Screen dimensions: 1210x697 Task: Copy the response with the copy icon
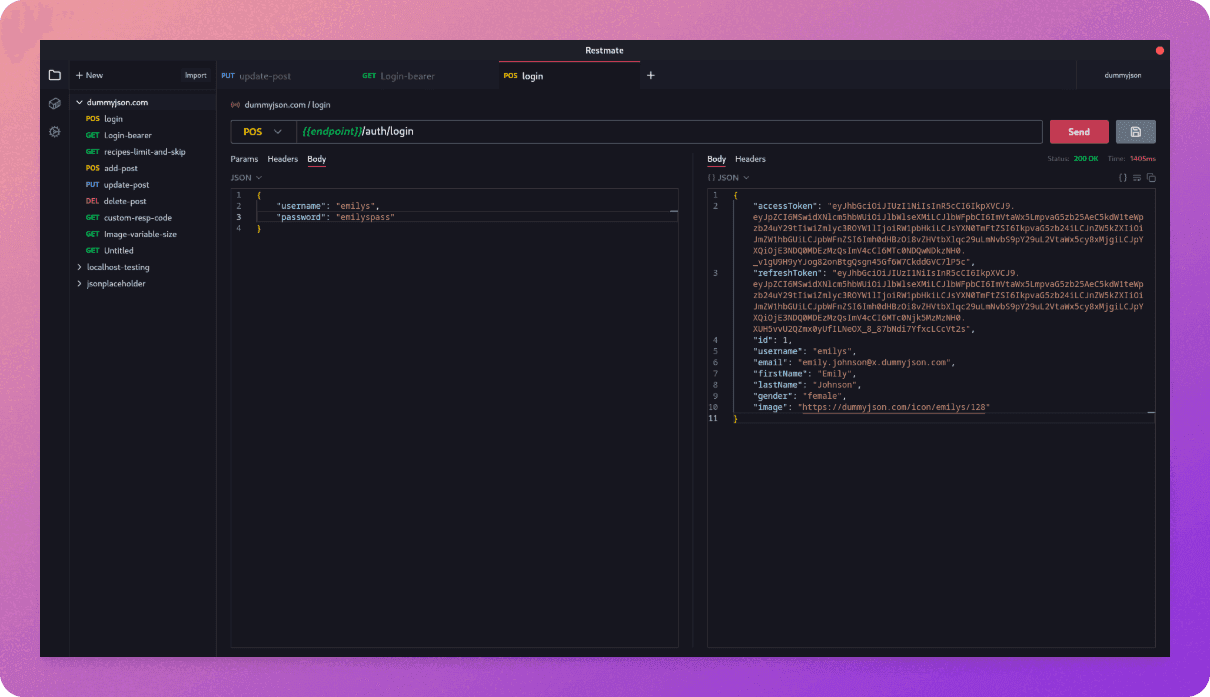pos(1151,177)
